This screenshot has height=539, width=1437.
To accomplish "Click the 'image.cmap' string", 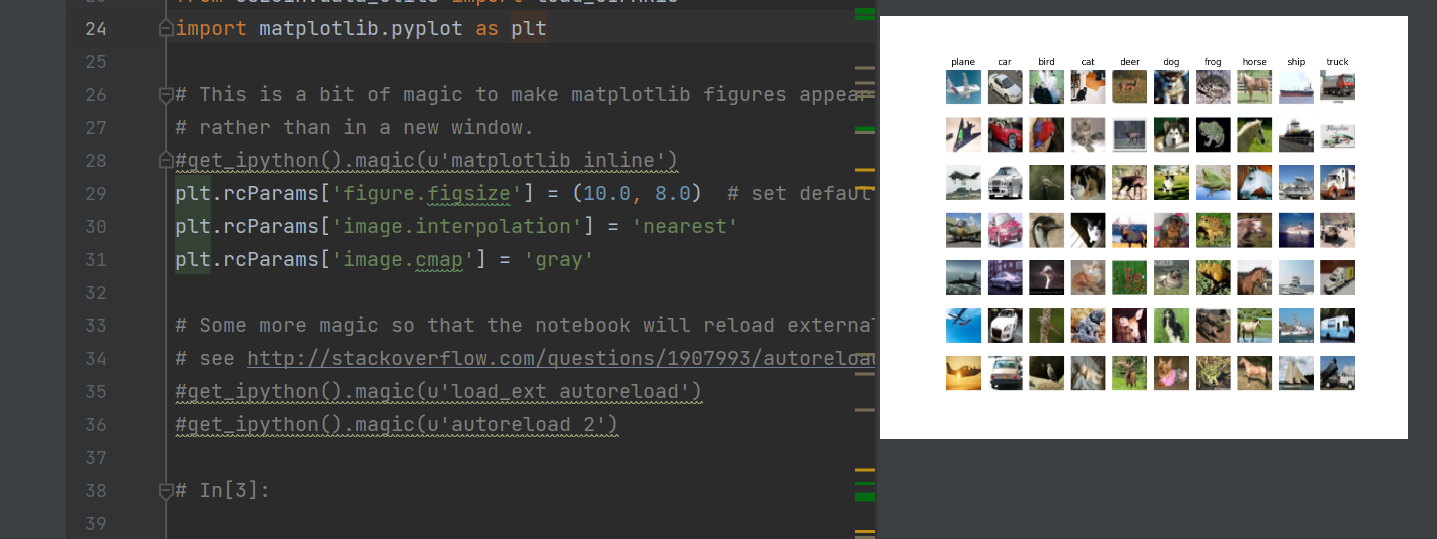I will tap(403, 260).
